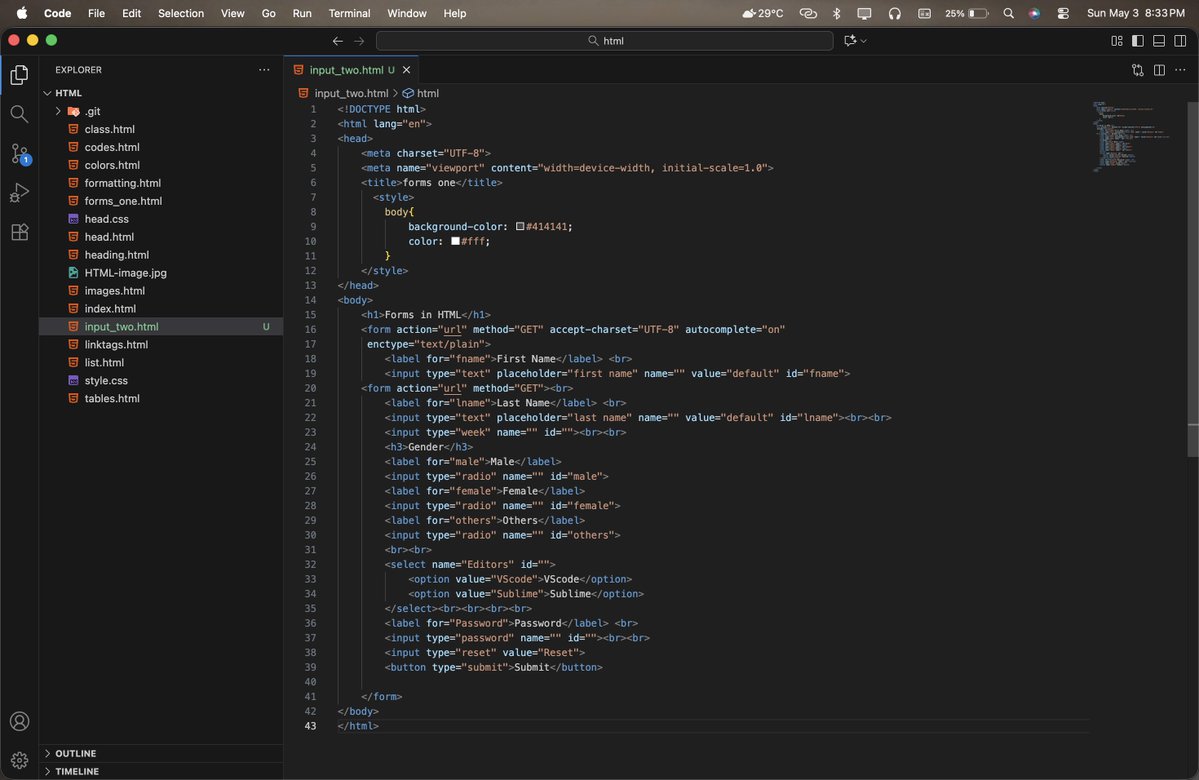Open Copilot chat icon in title bar
This screenshot has width=1199, height=780.
[x=850, y=41]
